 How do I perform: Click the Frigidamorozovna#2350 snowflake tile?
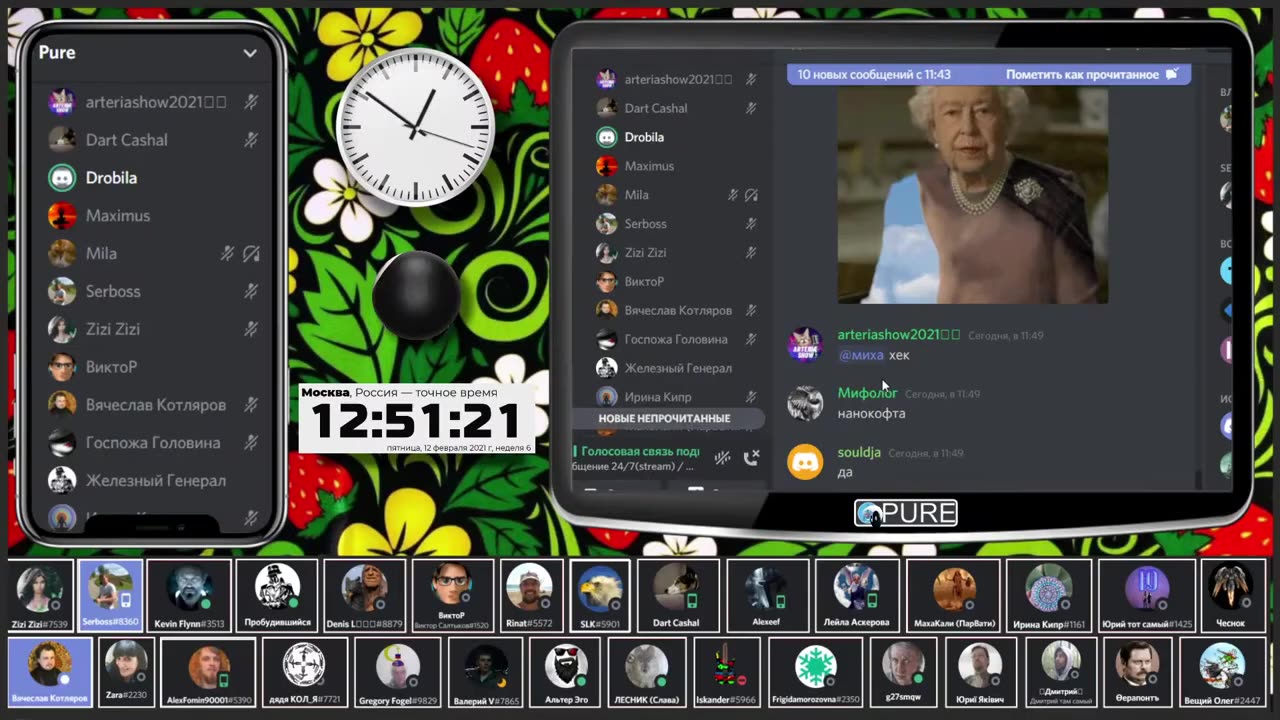(x=815, y=673)
